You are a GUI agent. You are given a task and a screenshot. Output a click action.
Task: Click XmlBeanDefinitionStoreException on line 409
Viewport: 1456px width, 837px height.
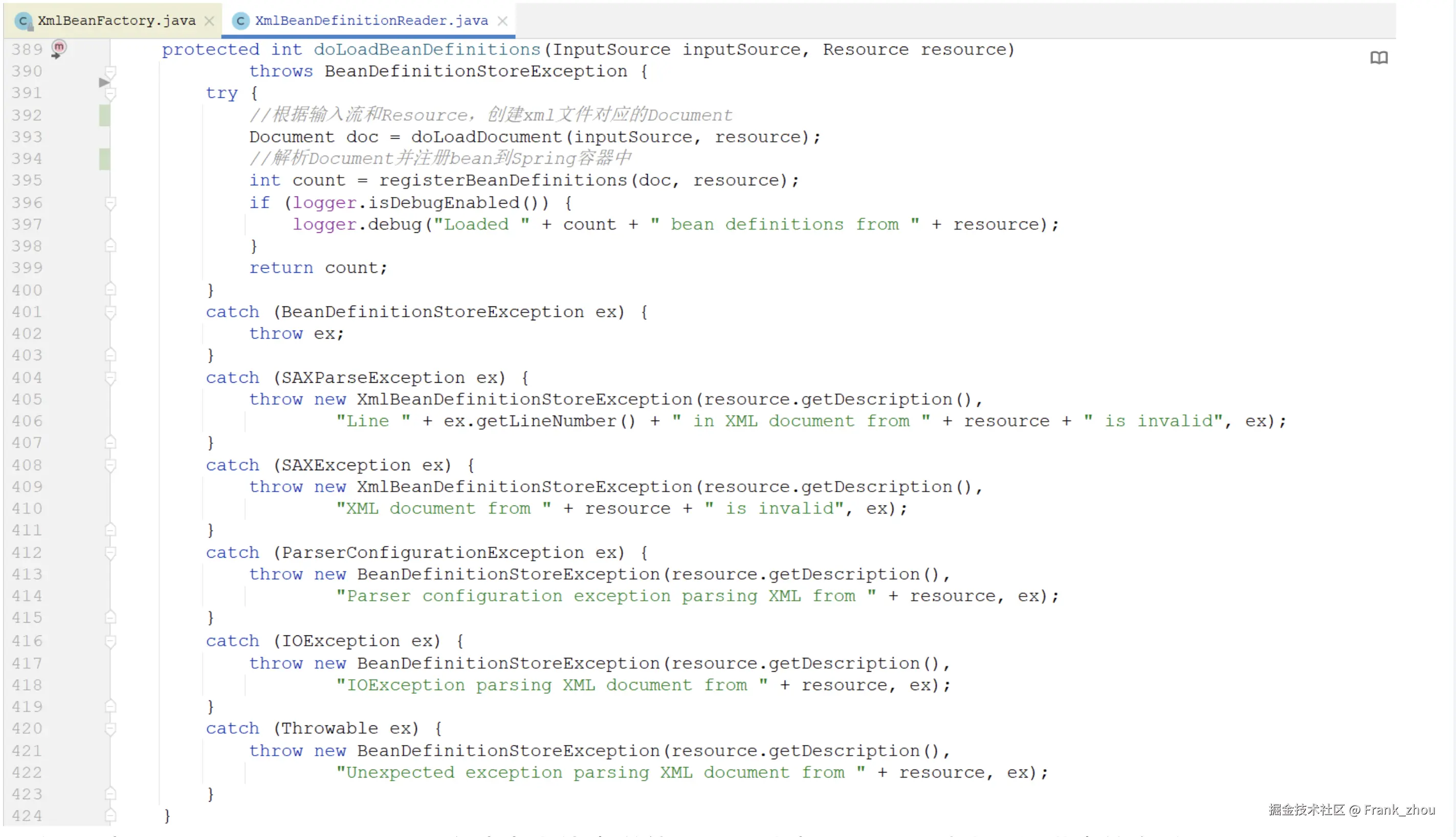point(525,487)
